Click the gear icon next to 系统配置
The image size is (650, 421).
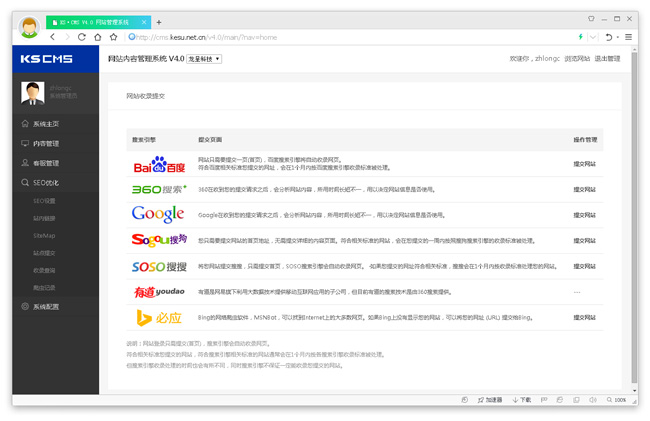pyautogui.click(x=25, y=306)
